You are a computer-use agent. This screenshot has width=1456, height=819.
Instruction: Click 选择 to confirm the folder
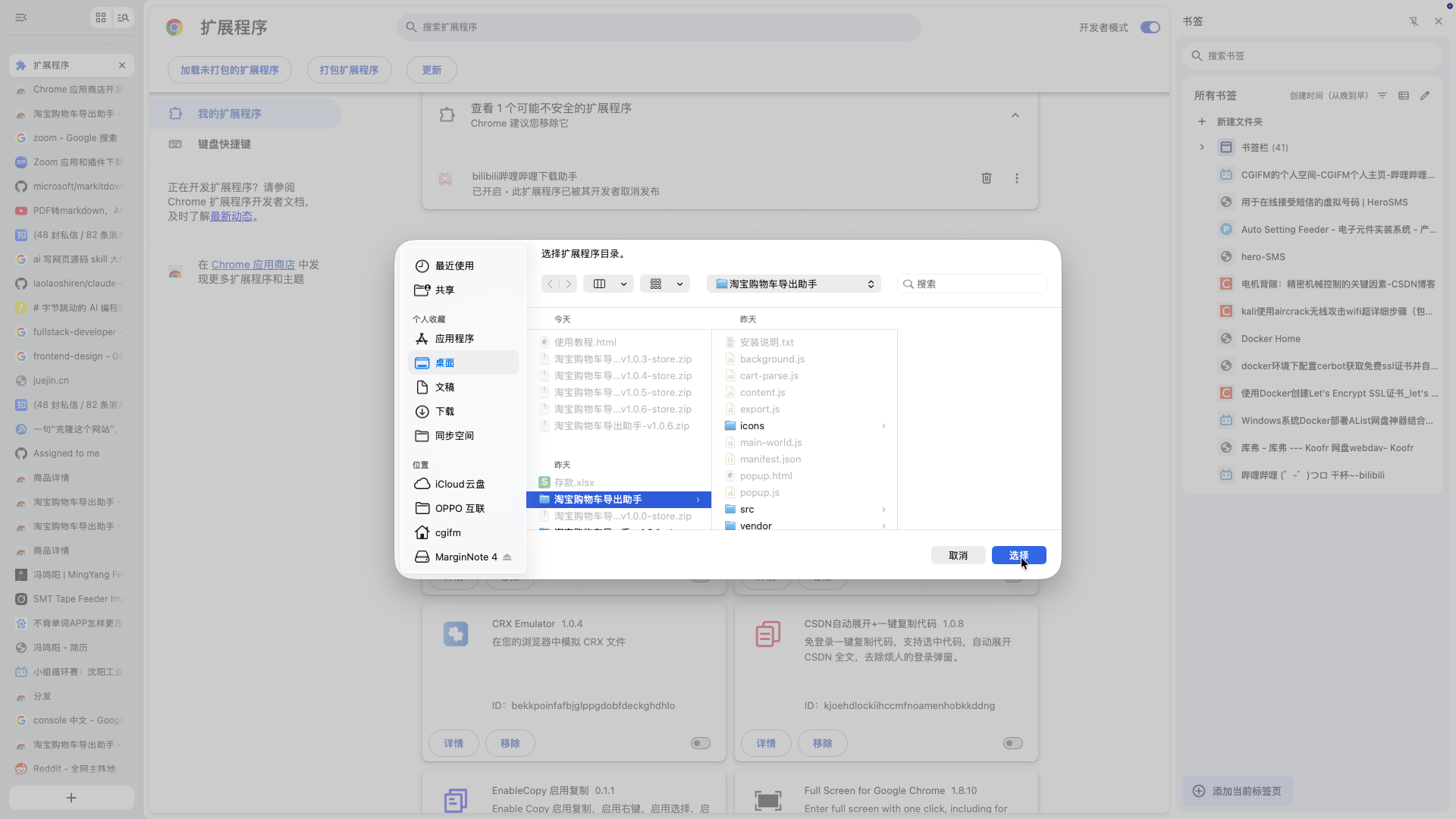pos(1018,555)
